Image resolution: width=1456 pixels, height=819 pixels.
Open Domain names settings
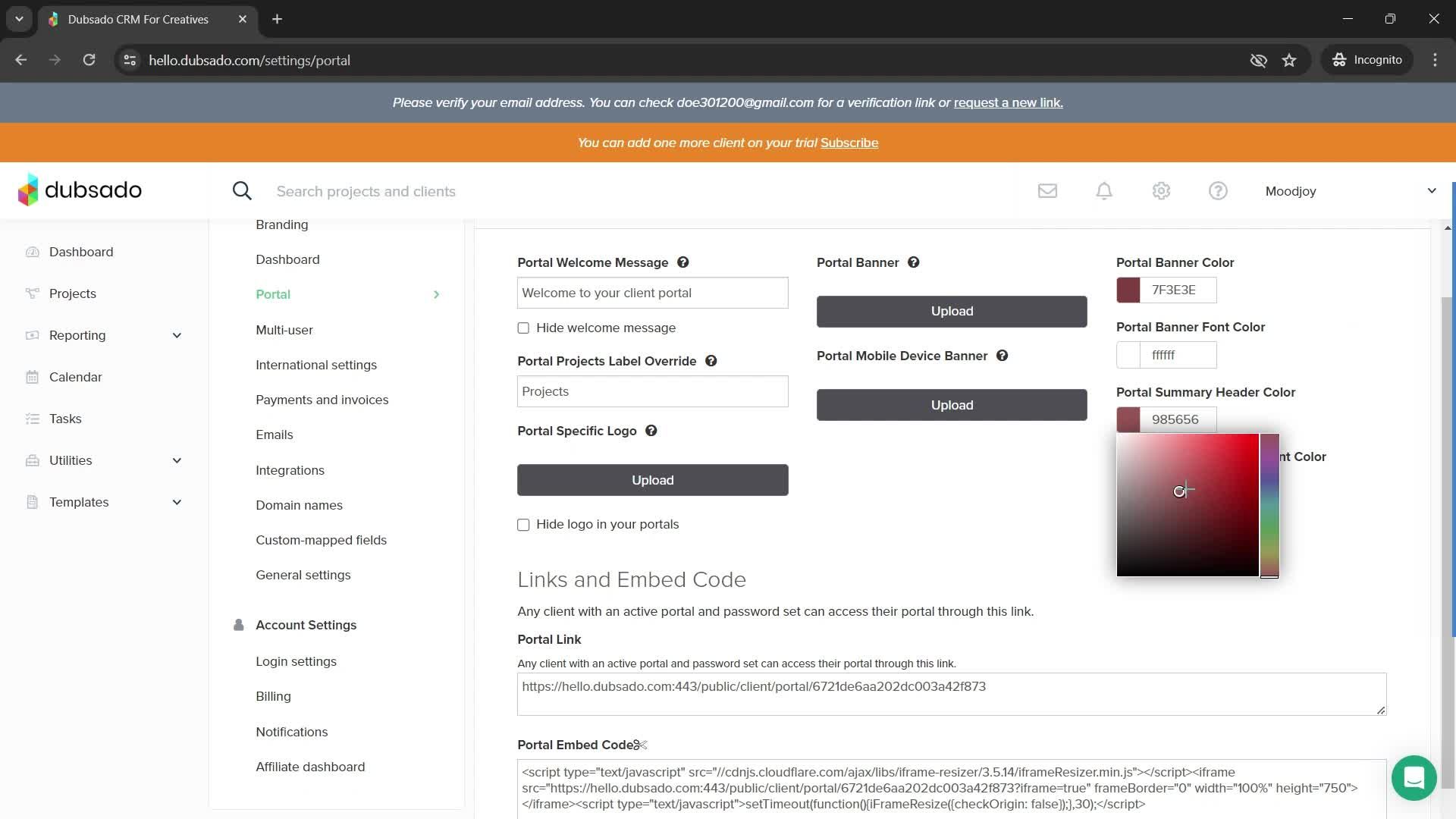[x=300, y=505]
